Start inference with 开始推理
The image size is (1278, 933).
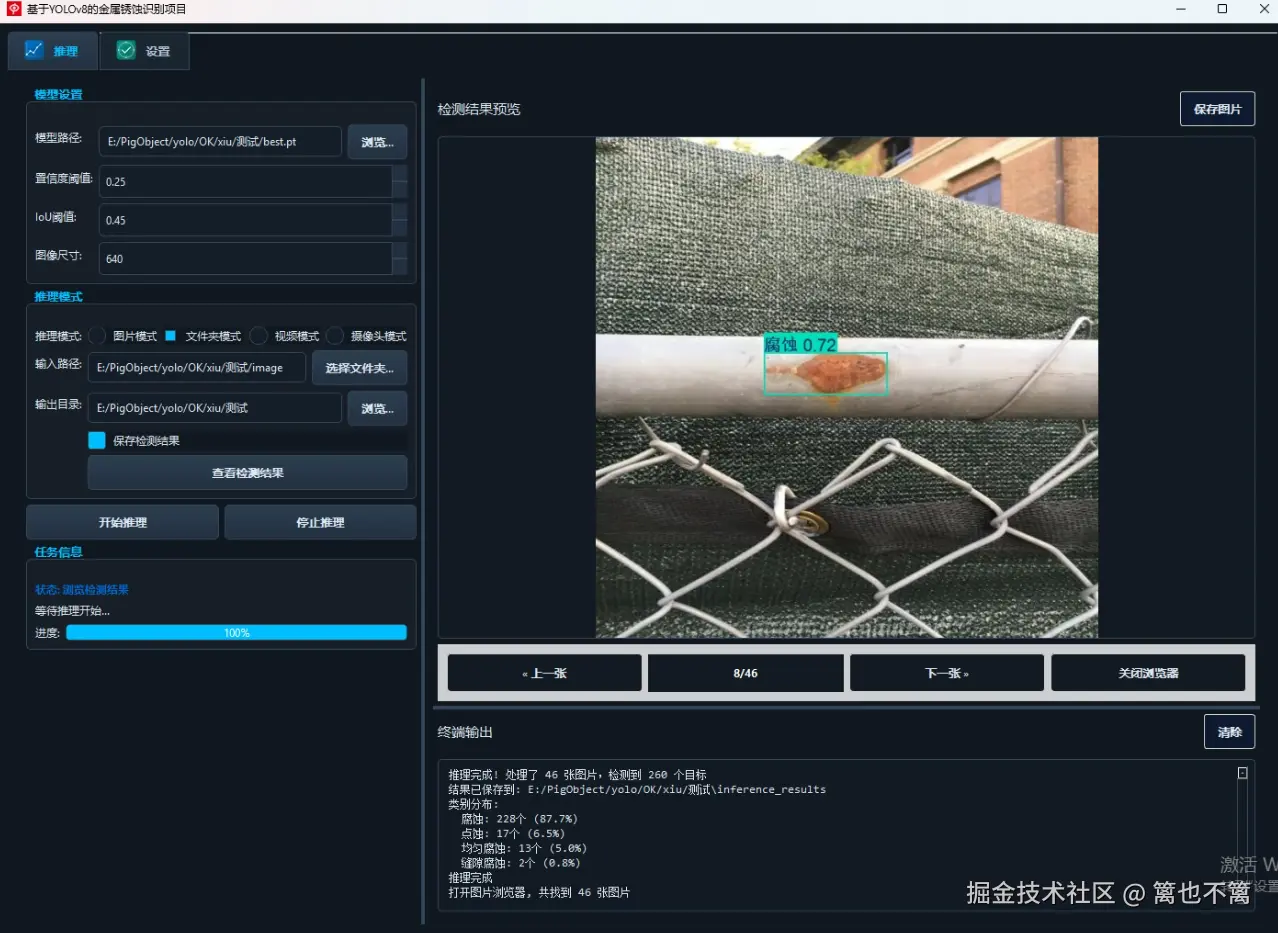122,522
